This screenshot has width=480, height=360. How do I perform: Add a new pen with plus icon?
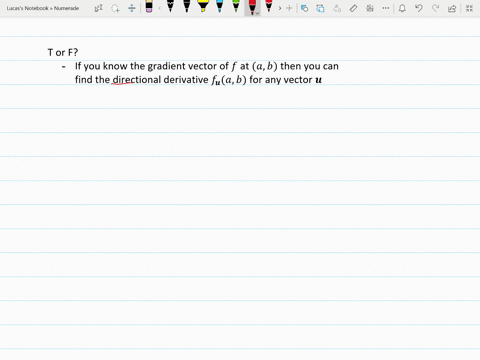point(289,8)
